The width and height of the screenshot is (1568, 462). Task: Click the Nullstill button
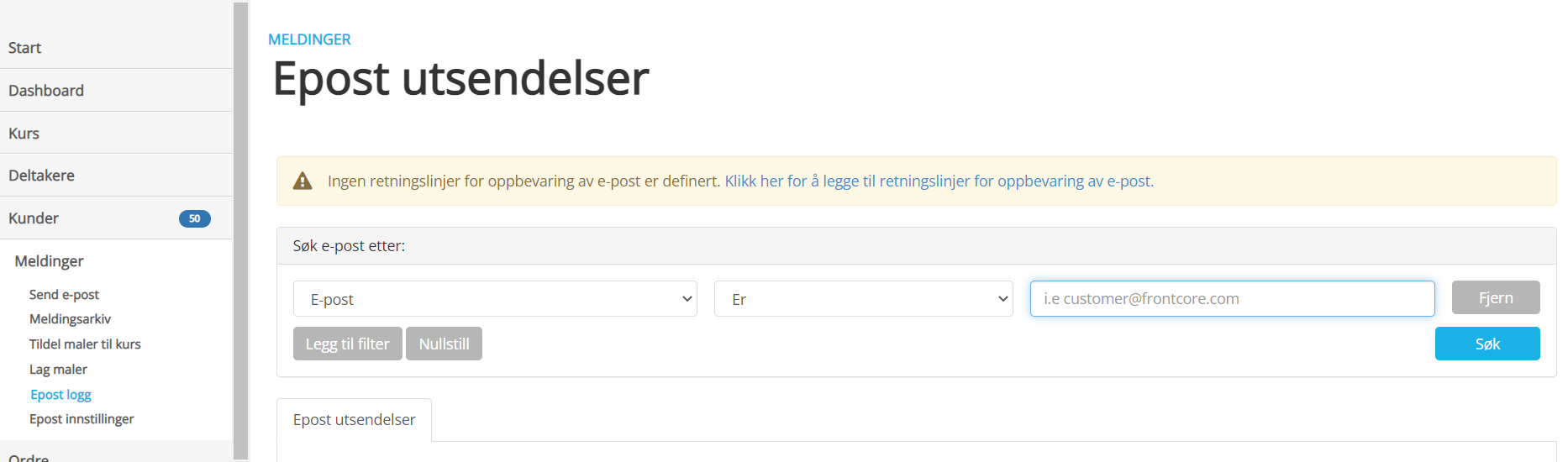(444, 344)
